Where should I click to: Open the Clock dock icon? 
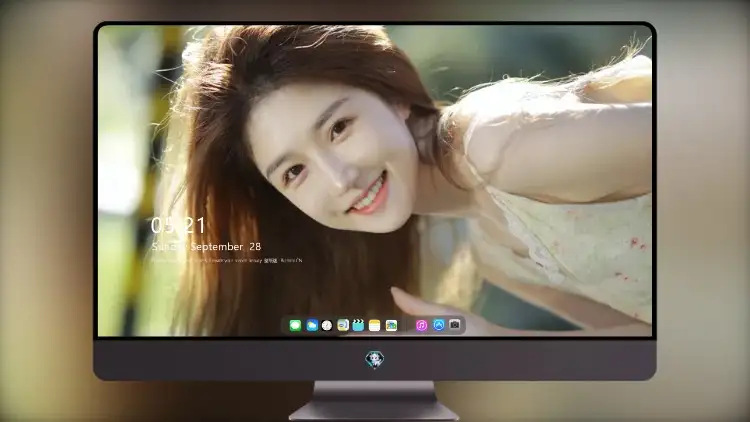point(327,325)
